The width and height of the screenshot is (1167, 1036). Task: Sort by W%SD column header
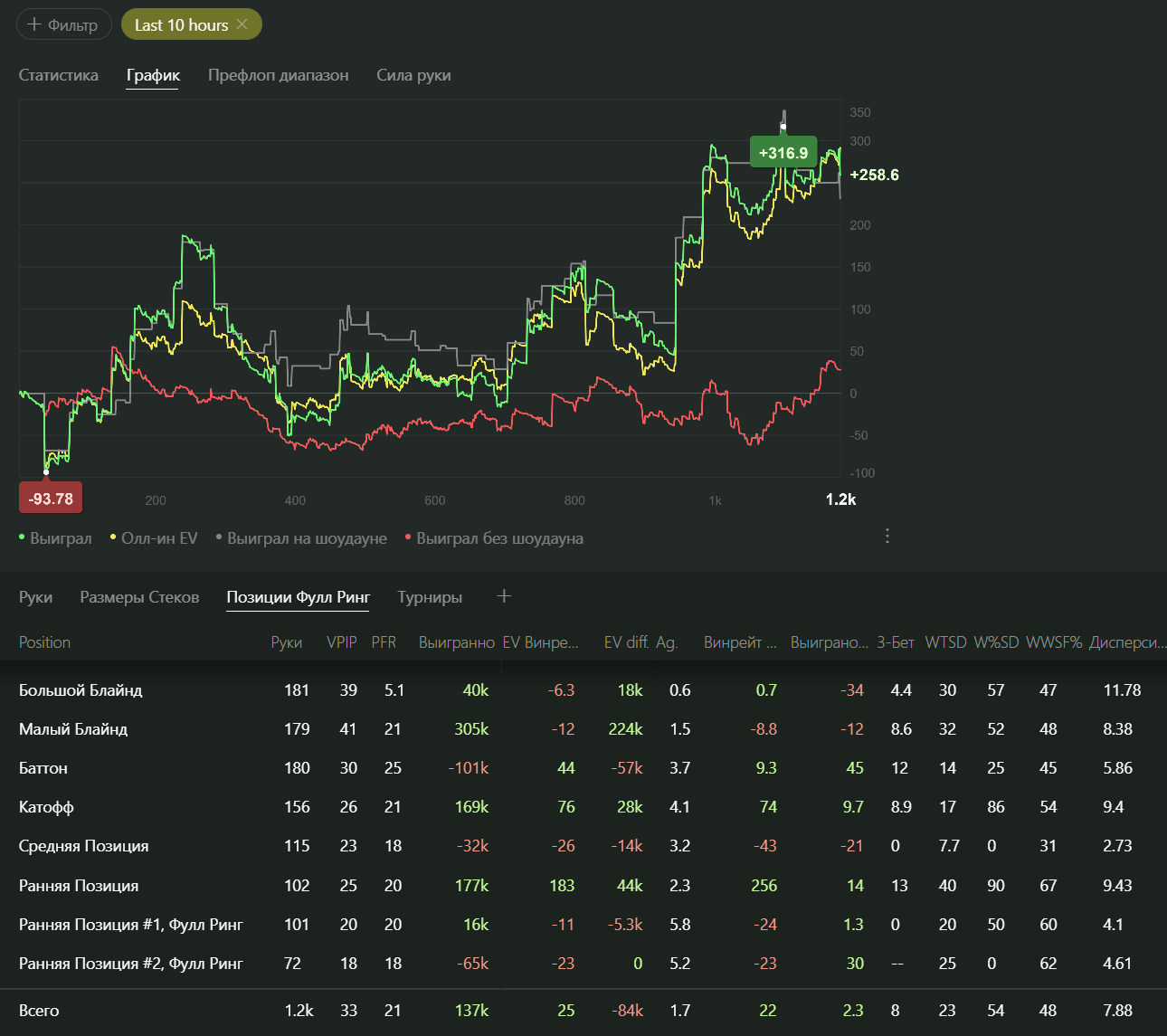tap(996, 642)
